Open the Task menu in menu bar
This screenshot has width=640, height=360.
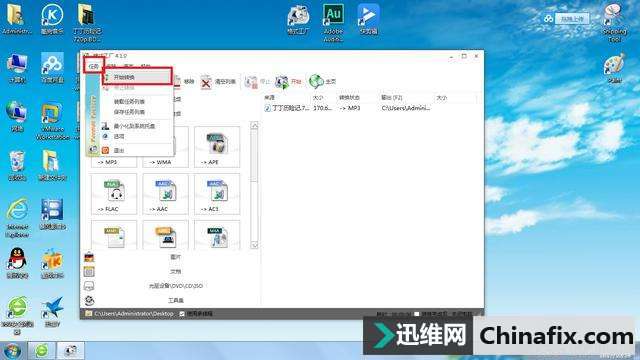(94, 66)
